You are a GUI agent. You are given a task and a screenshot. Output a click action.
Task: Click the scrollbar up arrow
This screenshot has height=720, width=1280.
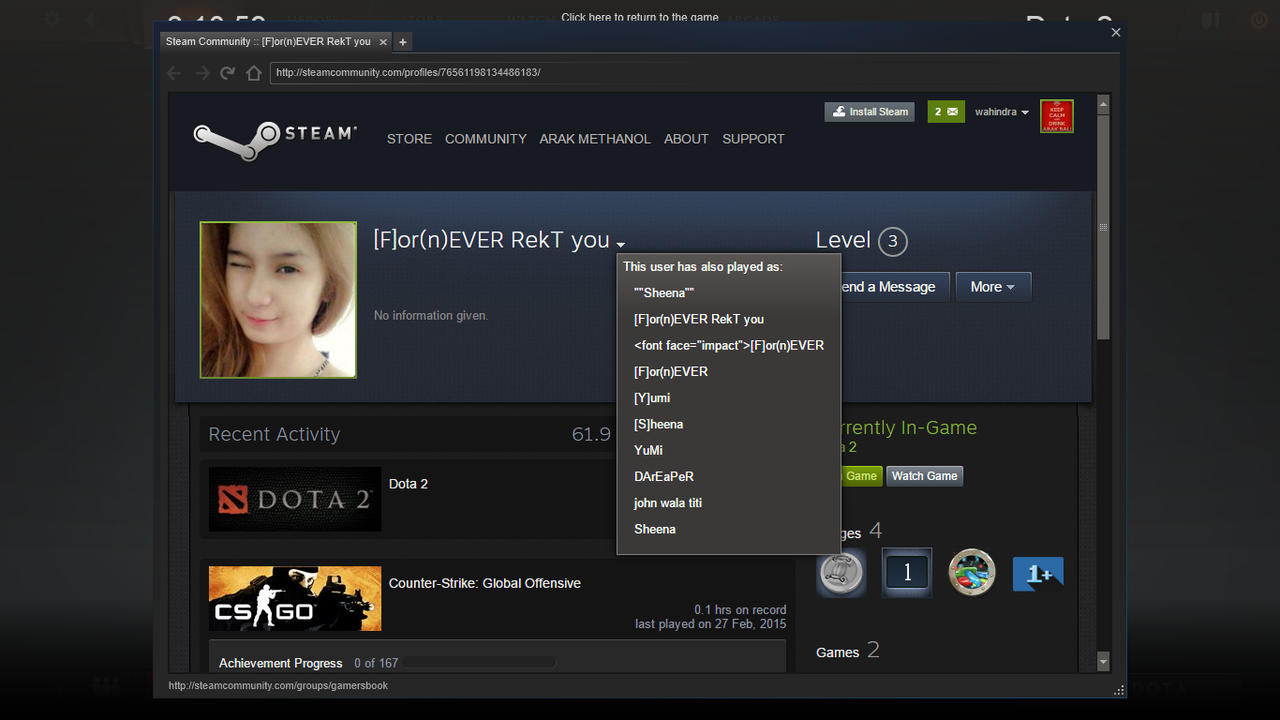point(1103,103)
